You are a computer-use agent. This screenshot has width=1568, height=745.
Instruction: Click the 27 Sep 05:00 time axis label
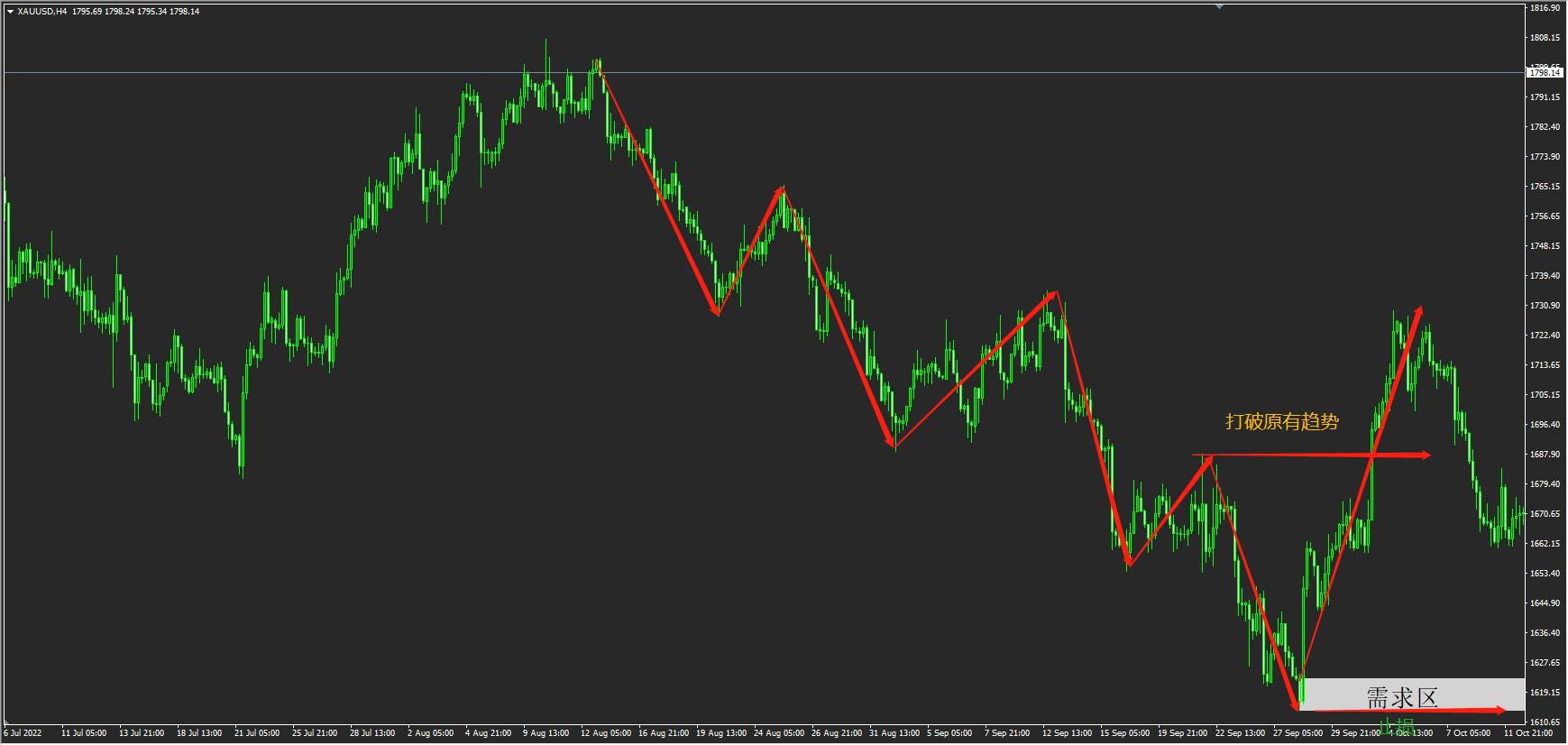[1298, 734]
